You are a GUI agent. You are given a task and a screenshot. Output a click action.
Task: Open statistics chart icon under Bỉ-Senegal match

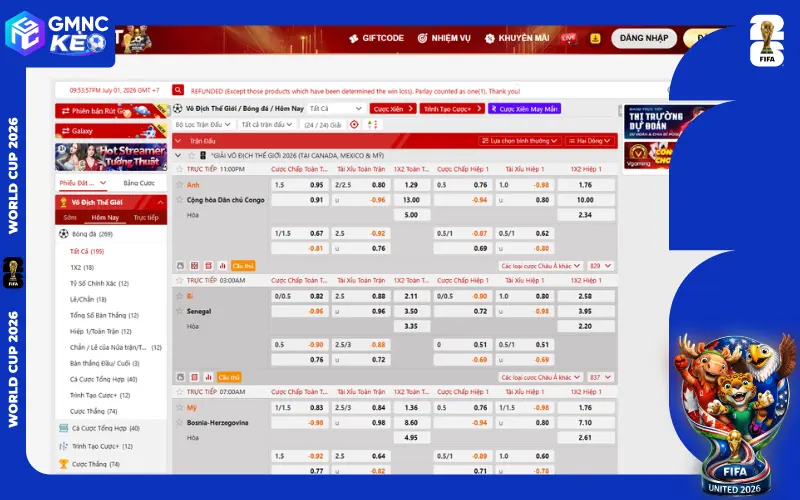[208, 377]
